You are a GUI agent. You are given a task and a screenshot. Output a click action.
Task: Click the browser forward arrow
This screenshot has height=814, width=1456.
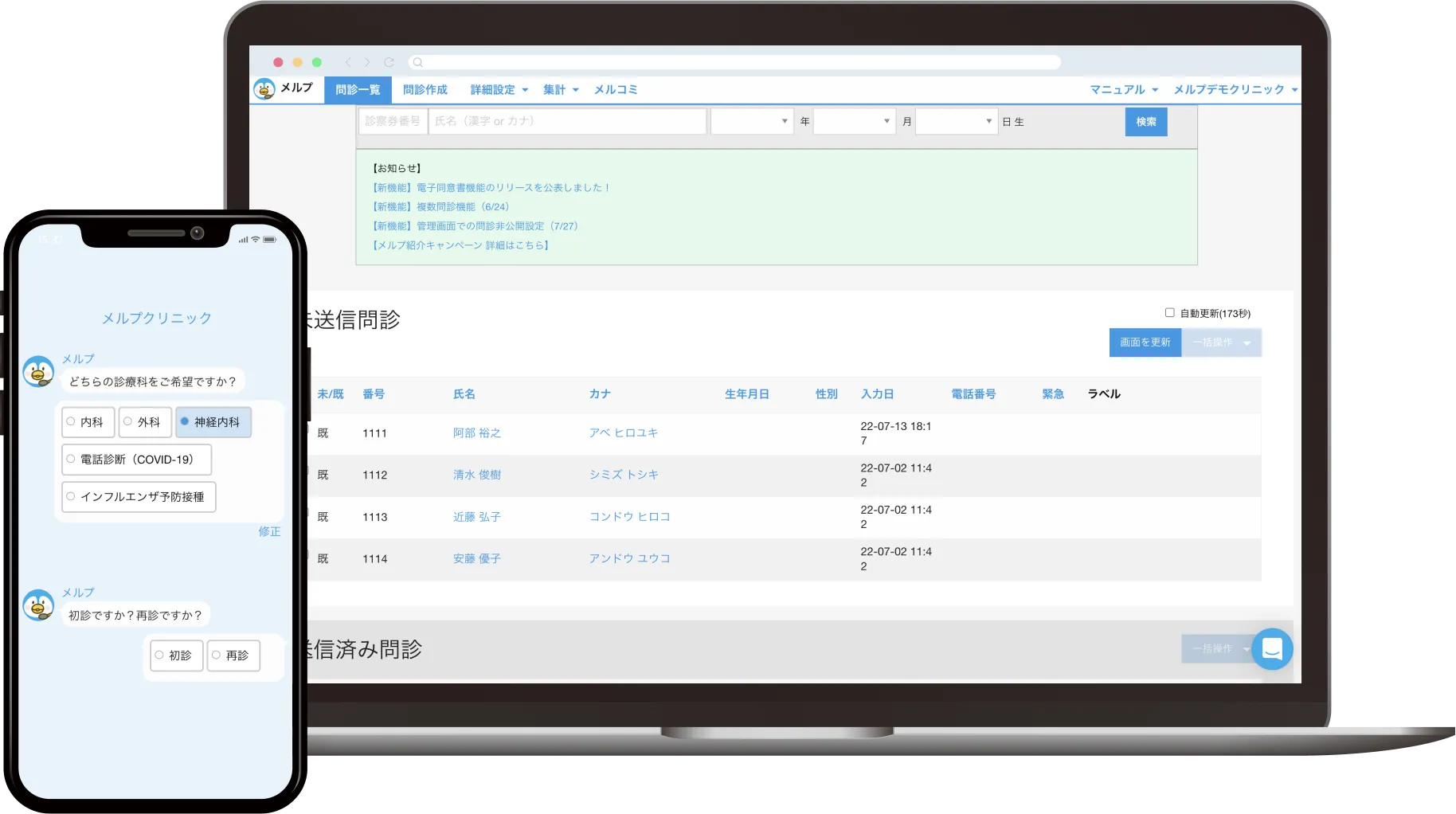tap(367, 62)
